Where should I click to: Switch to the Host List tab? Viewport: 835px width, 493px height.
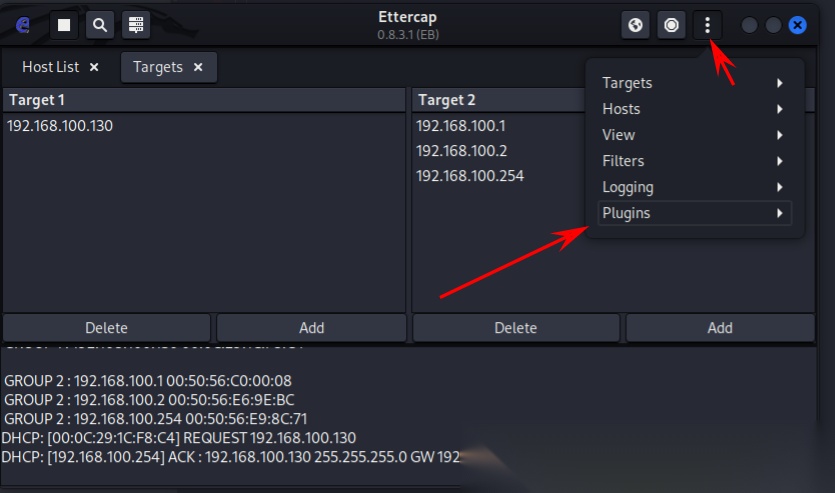click(x=51, y=67)
